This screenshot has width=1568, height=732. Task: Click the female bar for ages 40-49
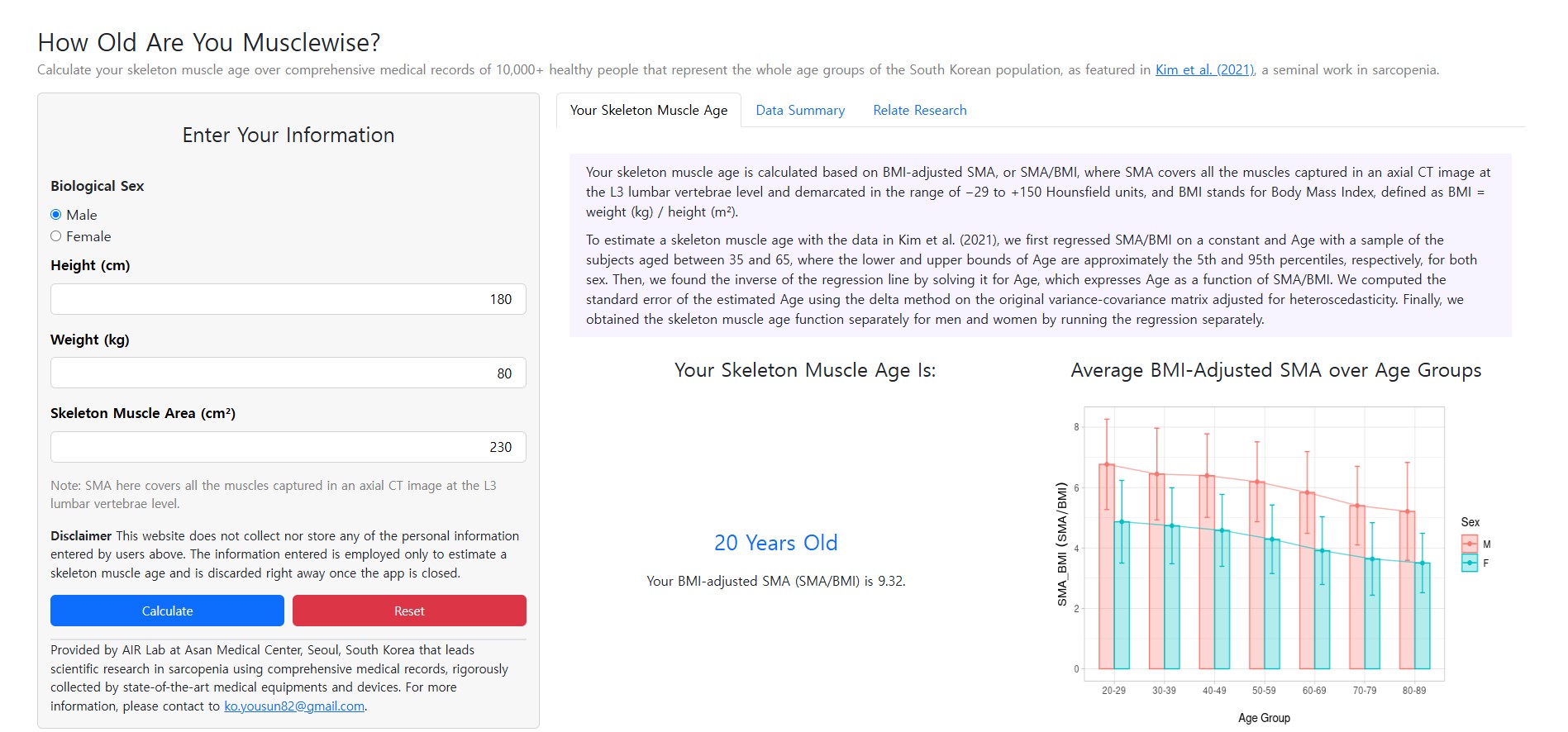1222,603
